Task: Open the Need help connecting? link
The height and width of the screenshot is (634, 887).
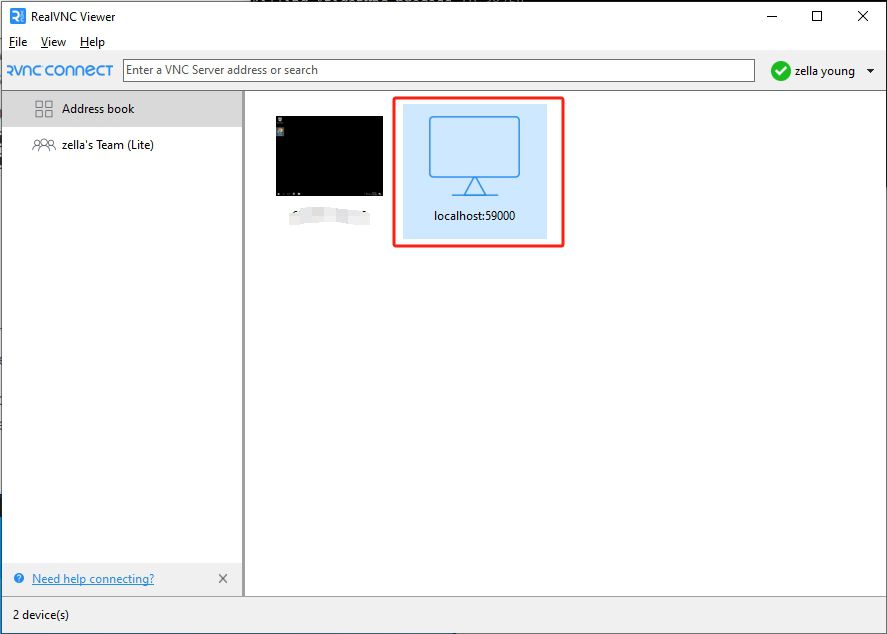Action: 93,579
